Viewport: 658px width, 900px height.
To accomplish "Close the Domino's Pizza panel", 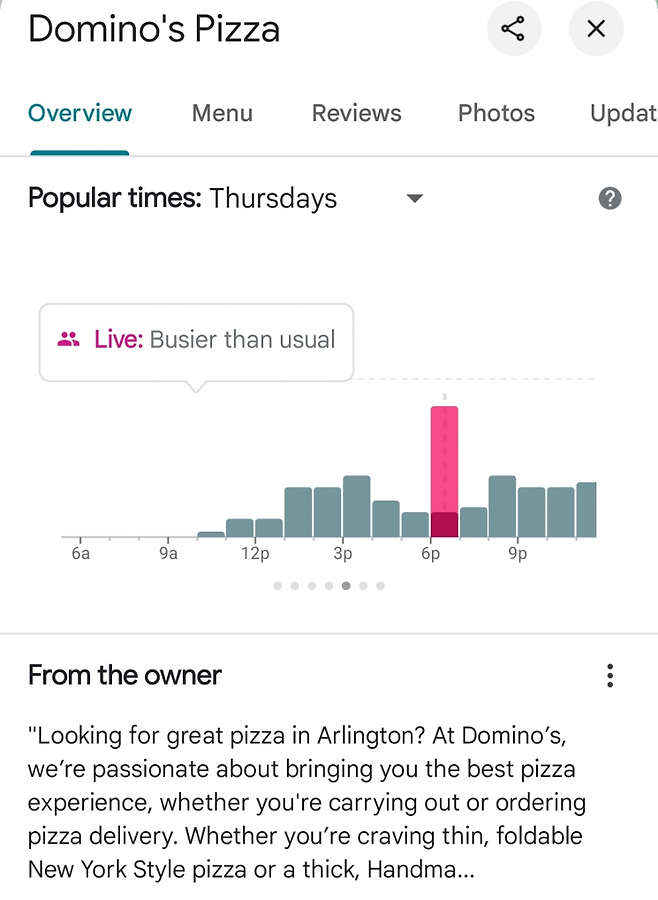I will (596, 29).
